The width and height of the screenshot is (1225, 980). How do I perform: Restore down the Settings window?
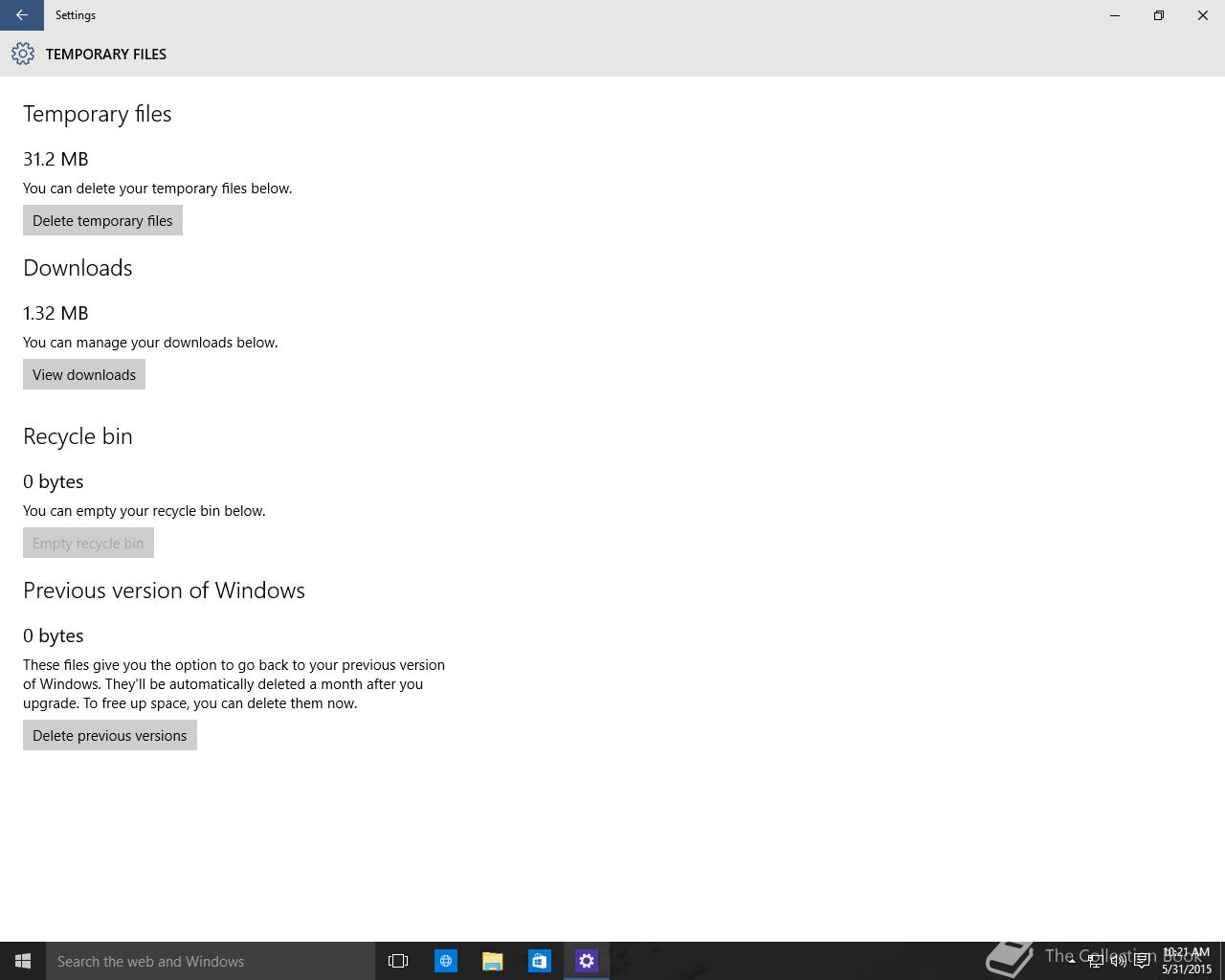pos(1159,15)
